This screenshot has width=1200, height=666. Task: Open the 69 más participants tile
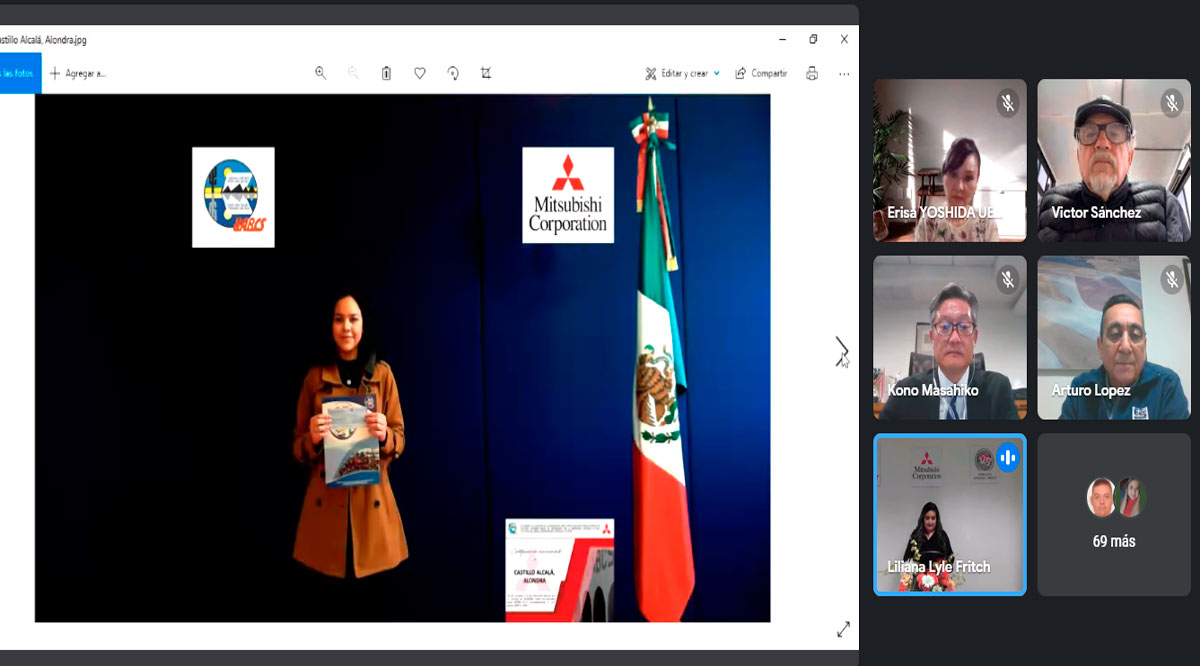coord(1114,514)
